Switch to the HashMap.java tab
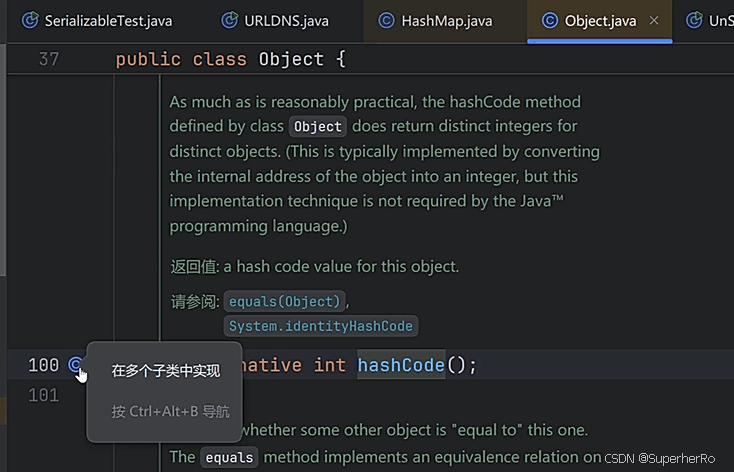734x472 pixels. [435, 21]
